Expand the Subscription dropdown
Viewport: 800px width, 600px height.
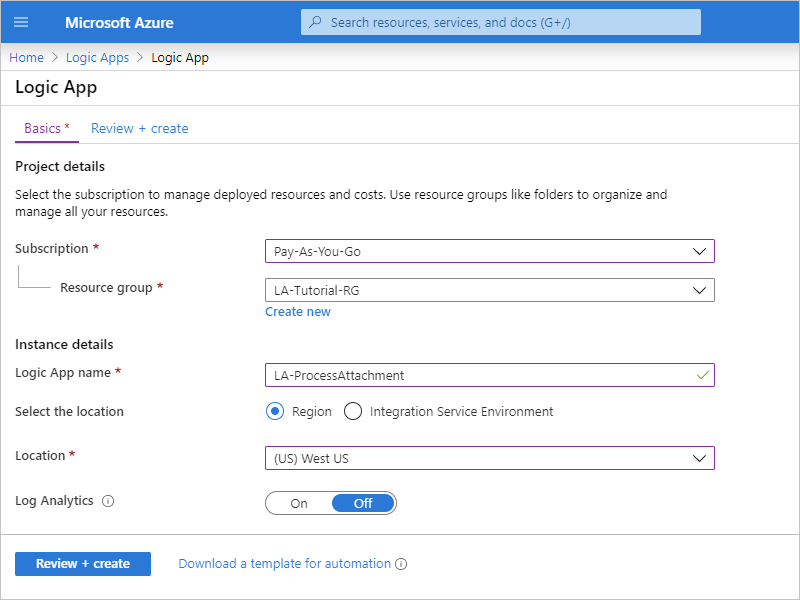coord(489,251)
